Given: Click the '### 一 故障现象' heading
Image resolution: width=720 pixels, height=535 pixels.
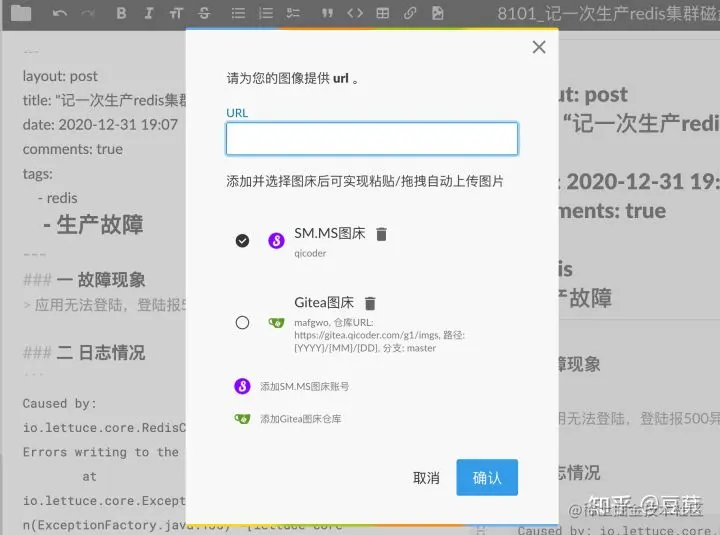Looking at the screenshot, I should pyautogui.click(x=84, y=279).
